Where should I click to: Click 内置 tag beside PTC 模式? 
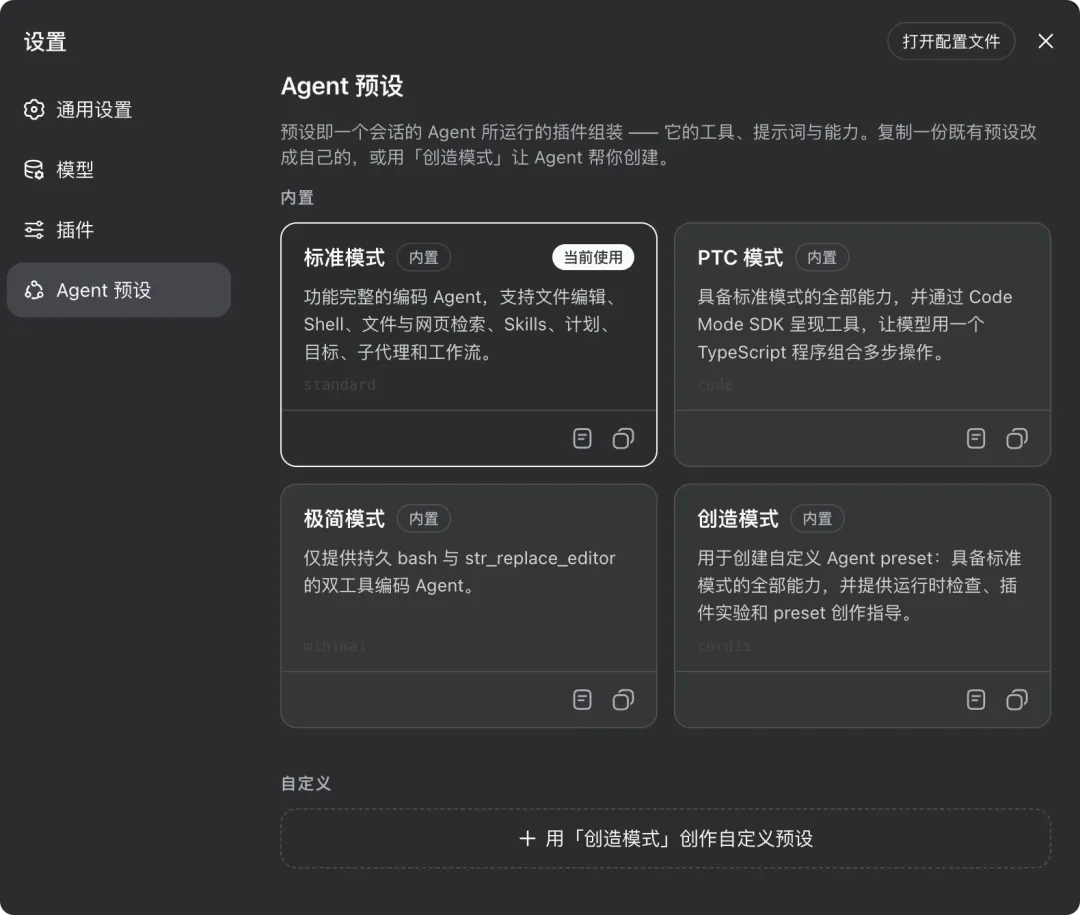(x=822, y=257)
